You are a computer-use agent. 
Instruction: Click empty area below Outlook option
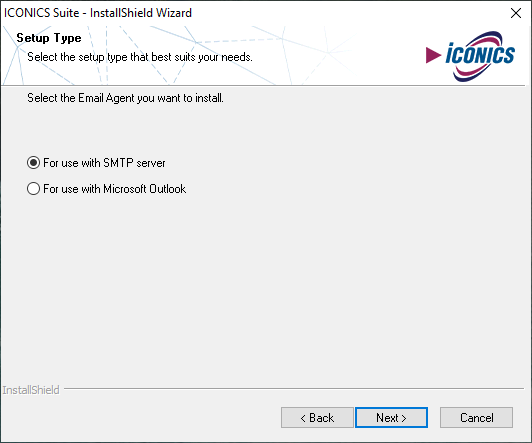[265, 288]
